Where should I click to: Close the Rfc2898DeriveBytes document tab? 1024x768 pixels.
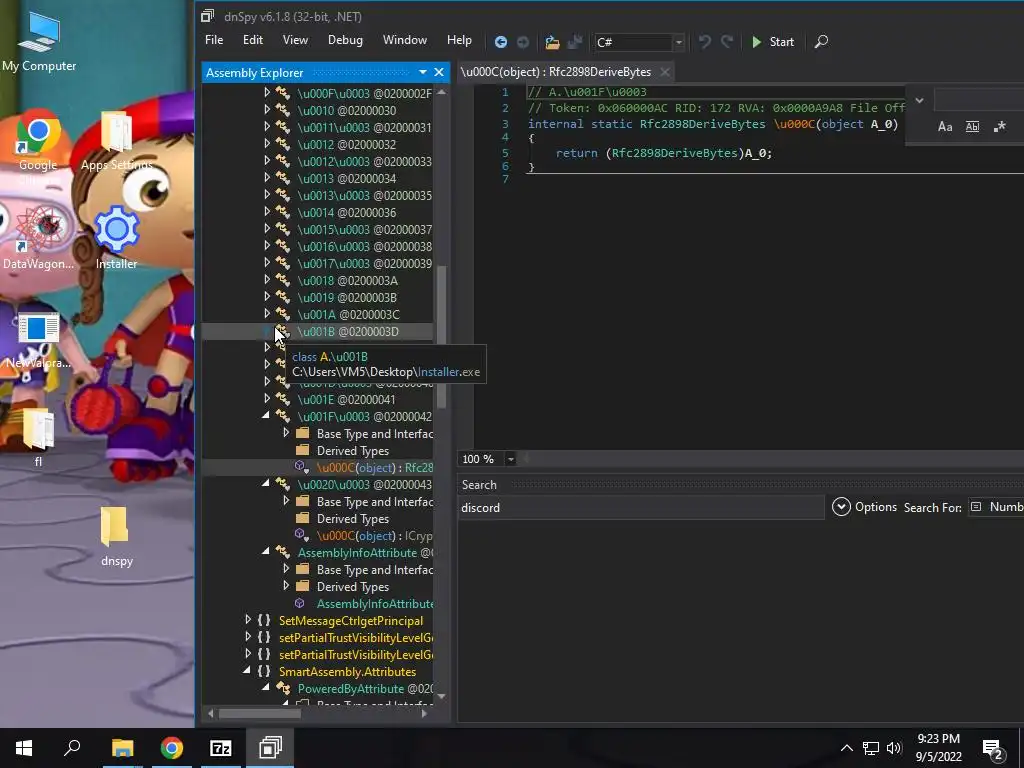click(665, 72)
